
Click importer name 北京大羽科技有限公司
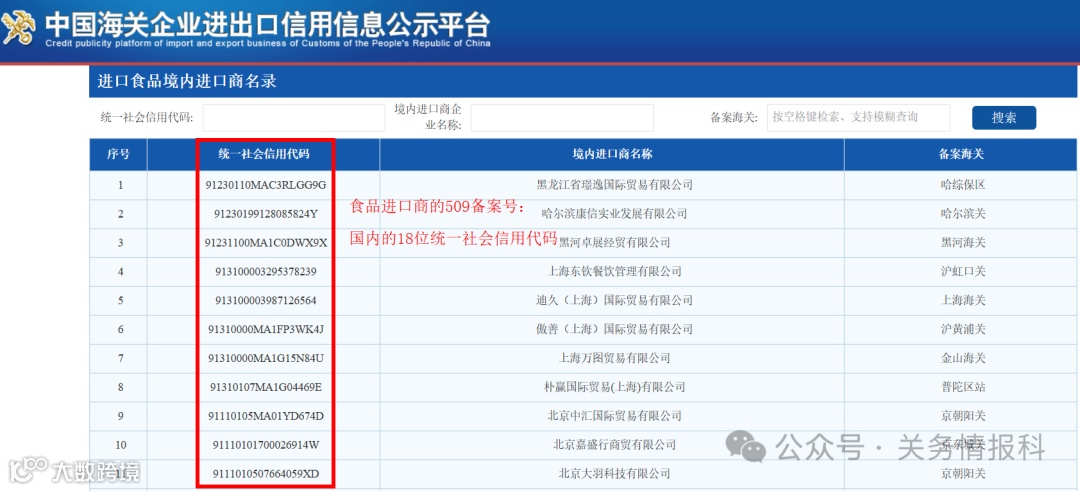[614, 474]
